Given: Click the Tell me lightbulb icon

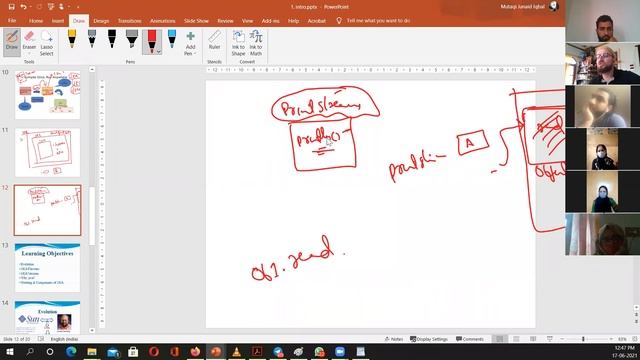Looking at the screenshot, I should [x=339, y=20].
